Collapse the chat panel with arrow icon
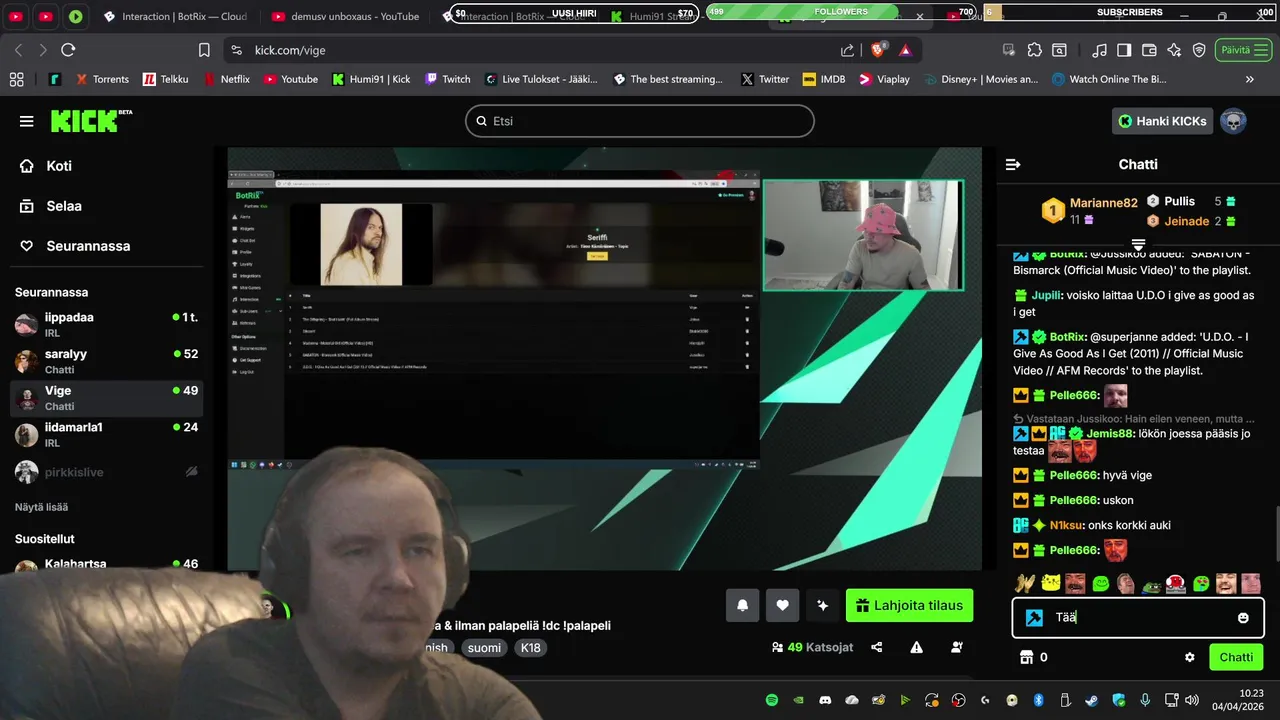Viewport: 1280px width, 720px height. click(x=1013, y=164)
